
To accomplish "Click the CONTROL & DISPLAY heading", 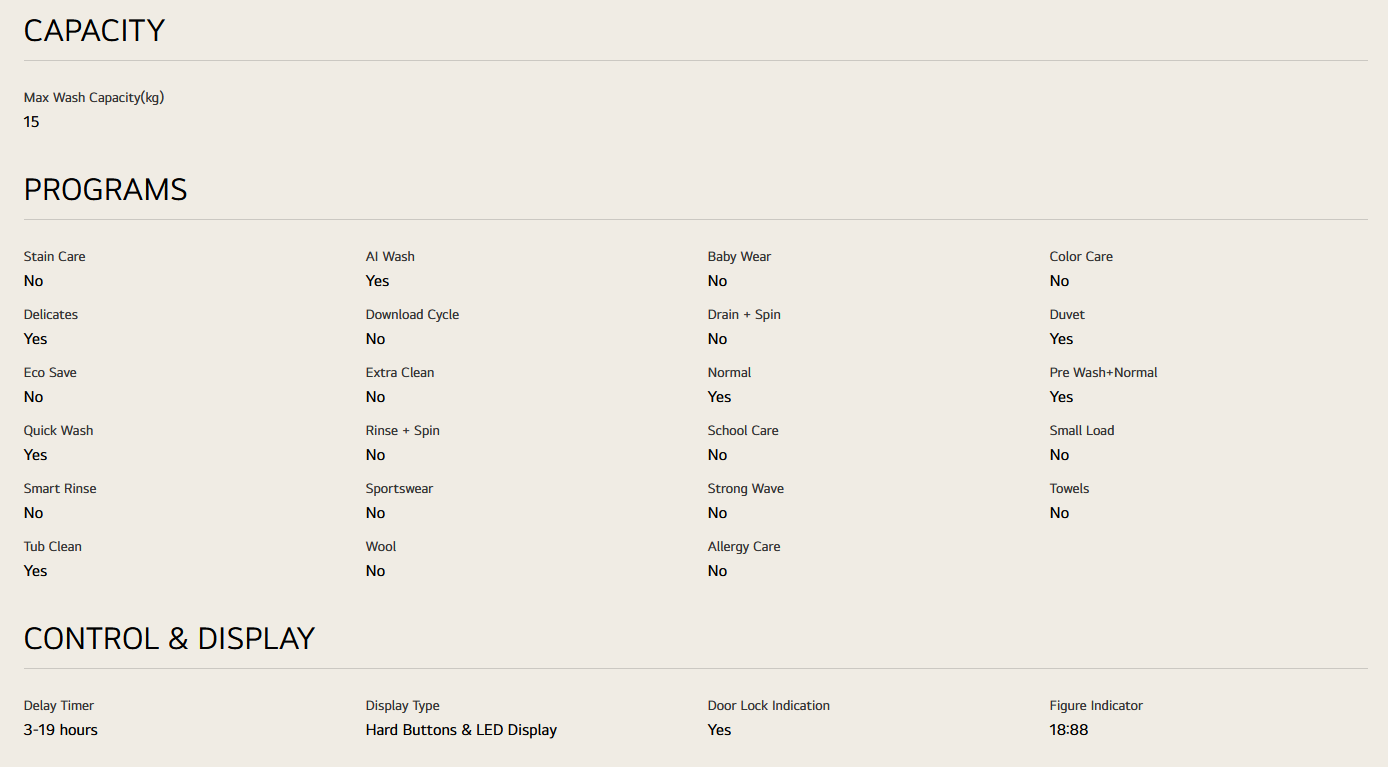I will pyautogui.click(x=169, y=639).
